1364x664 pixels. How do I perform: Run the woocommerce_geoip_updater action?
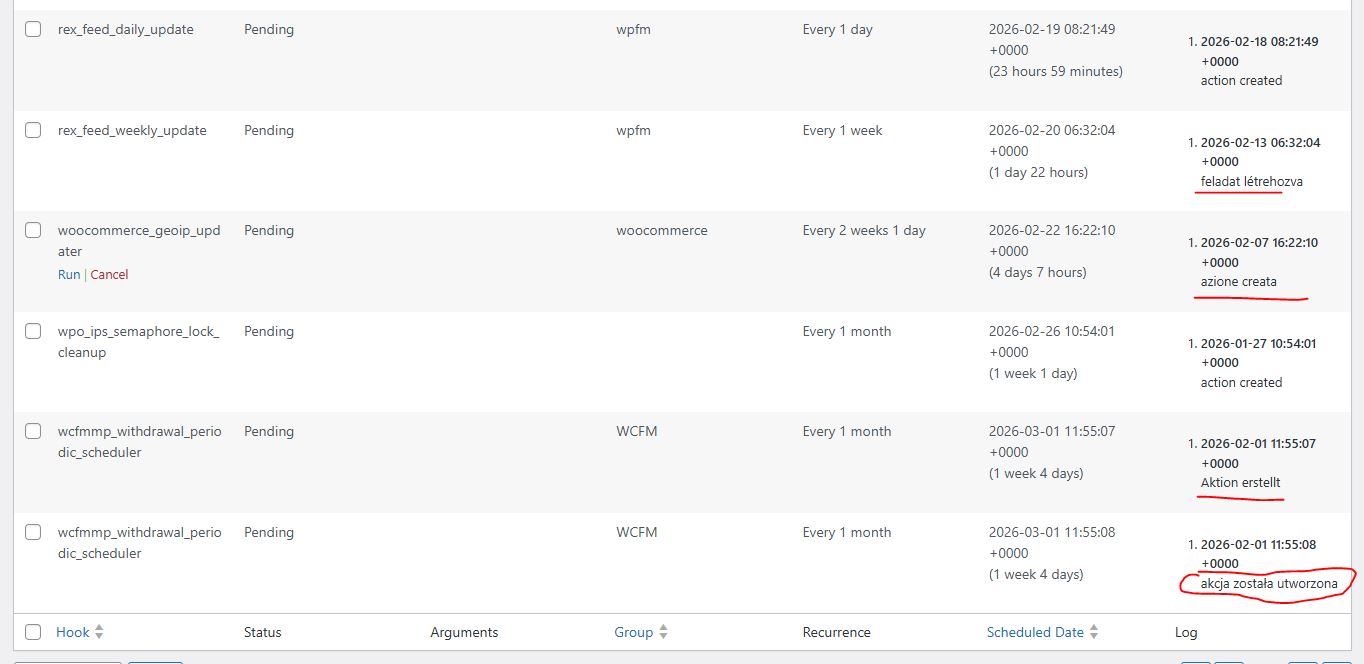pos(69,274)
